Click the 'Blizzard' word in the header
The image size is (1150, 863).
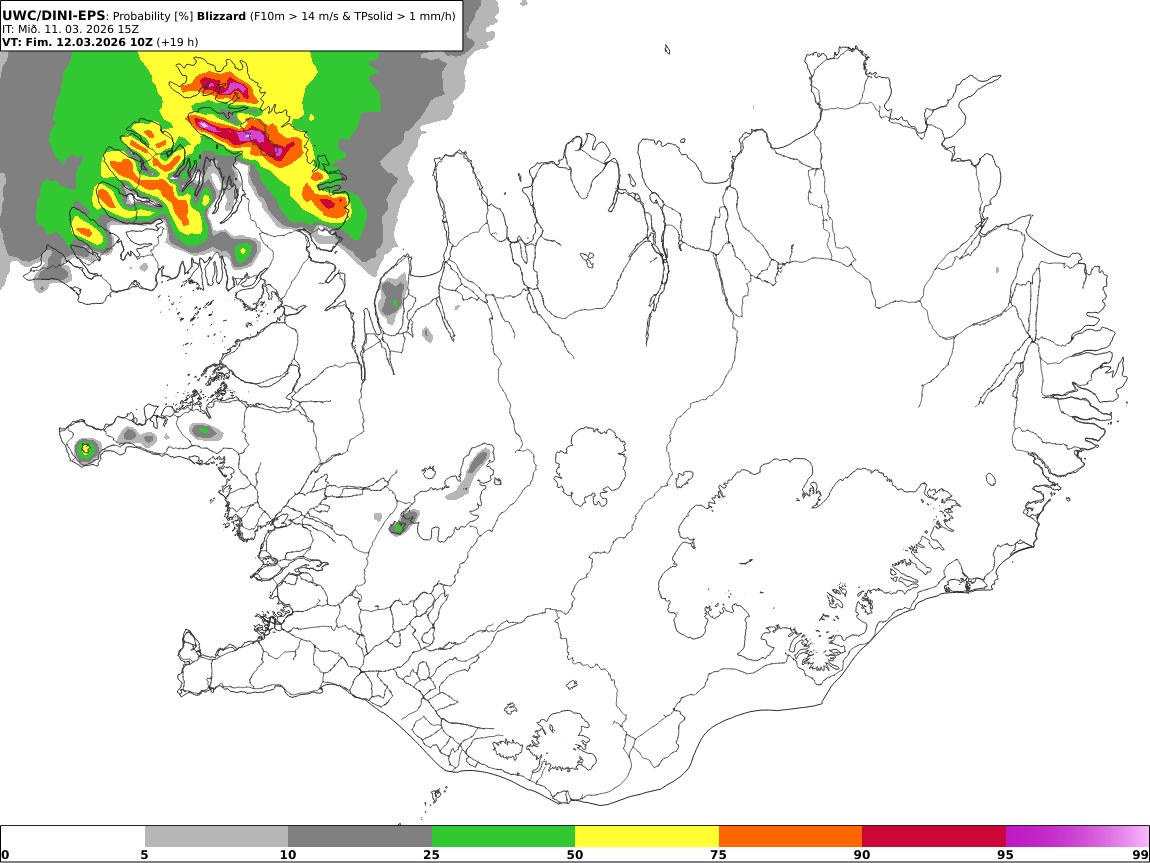pyautogui.click(x=221, y=16)
